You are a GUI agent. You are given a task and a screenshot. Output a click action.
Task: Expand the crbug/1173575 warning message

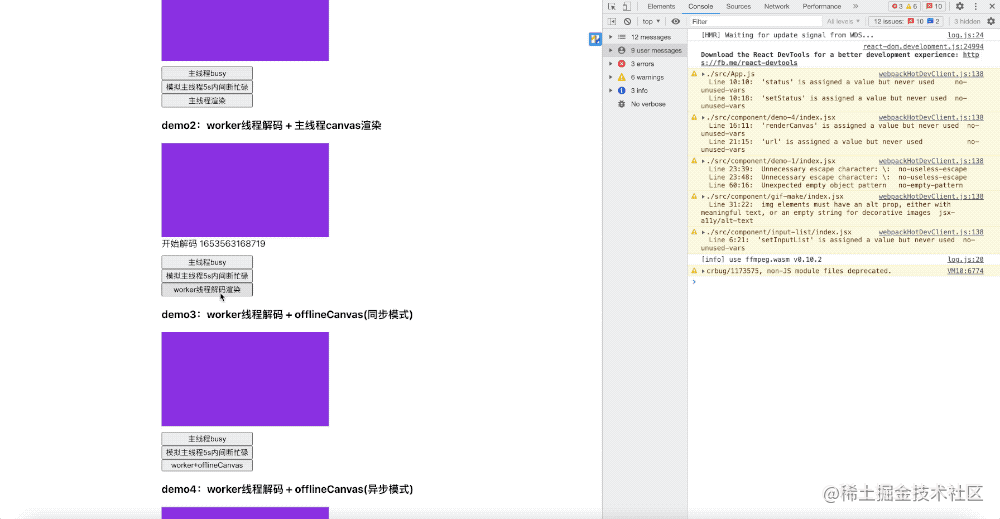703,271
